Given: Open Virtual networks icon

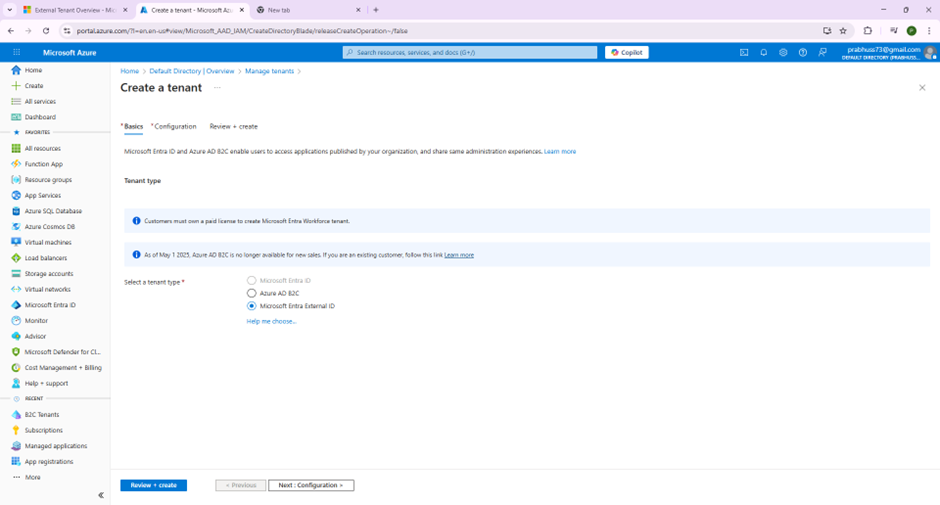Looking at the screenshot, I should click(x=16, y=289).
